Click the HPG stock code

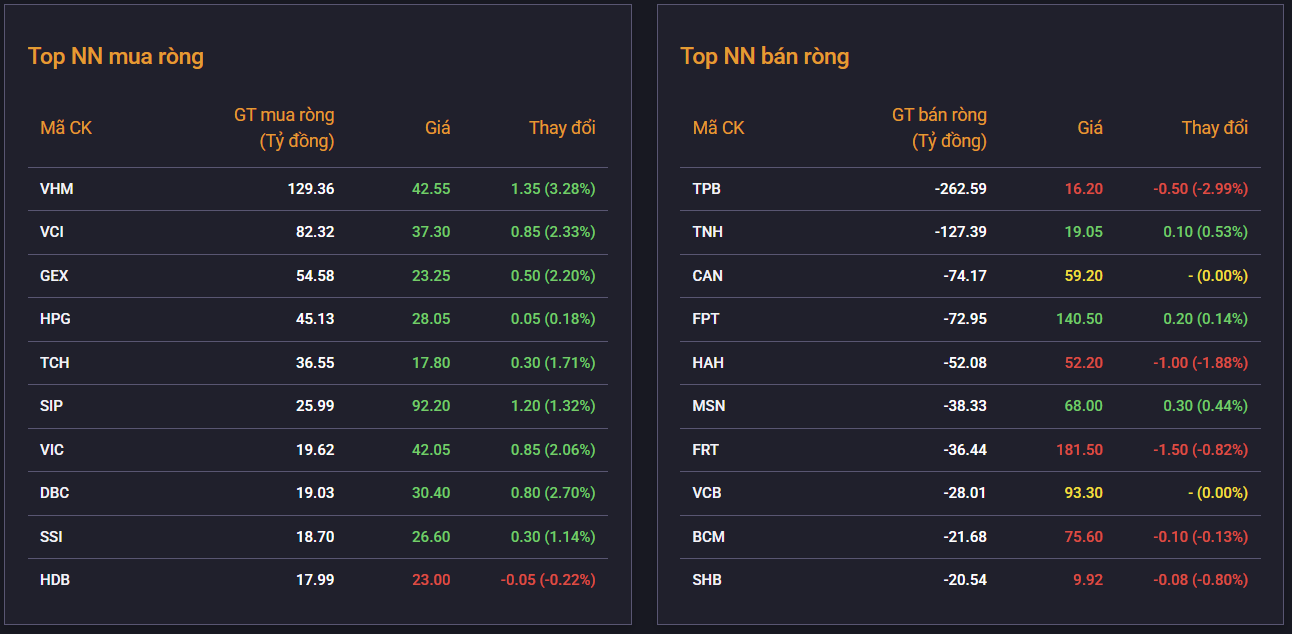coord(55,319)
